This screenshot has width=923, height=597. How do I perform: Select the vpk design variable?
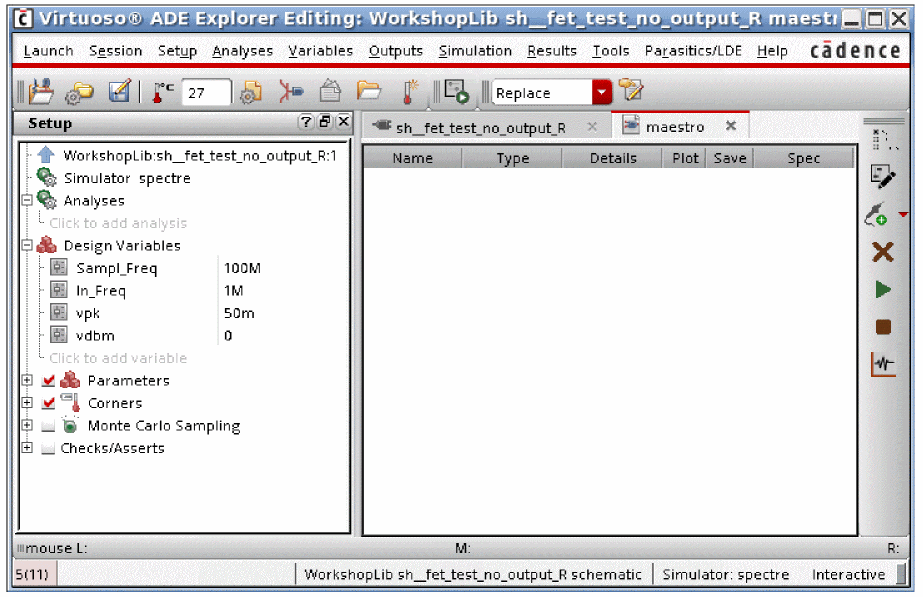[88, 313]
